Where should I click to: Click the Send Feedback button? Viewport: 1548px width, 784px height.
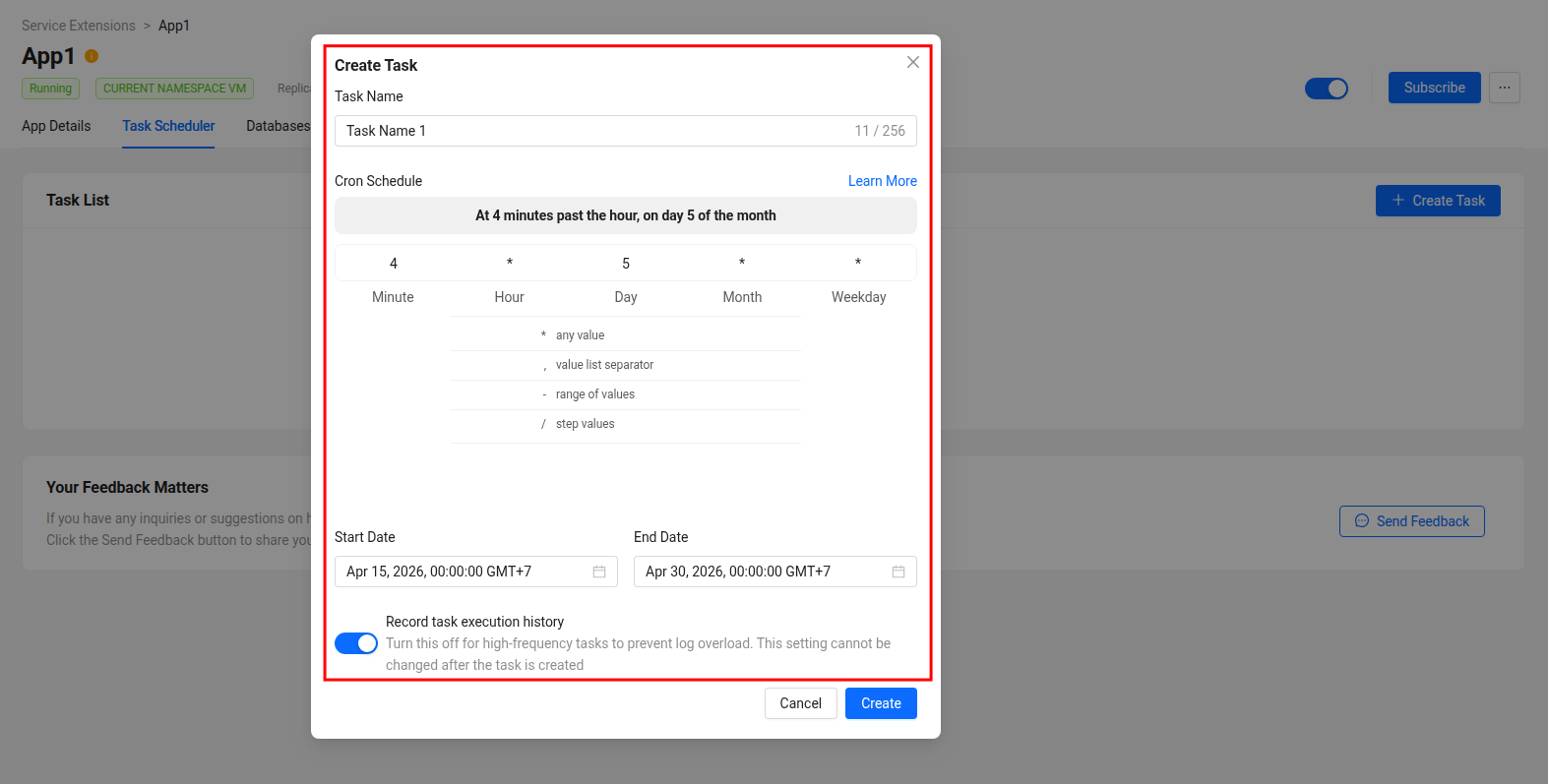pyautogui.click(x=1412, y=521)
